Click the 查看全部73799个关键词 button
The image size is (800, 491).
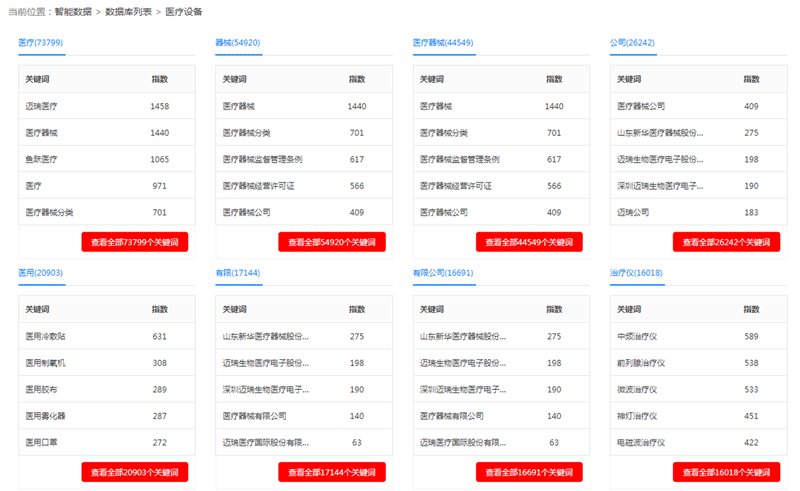pyautogui.click(x=135, y=242)
